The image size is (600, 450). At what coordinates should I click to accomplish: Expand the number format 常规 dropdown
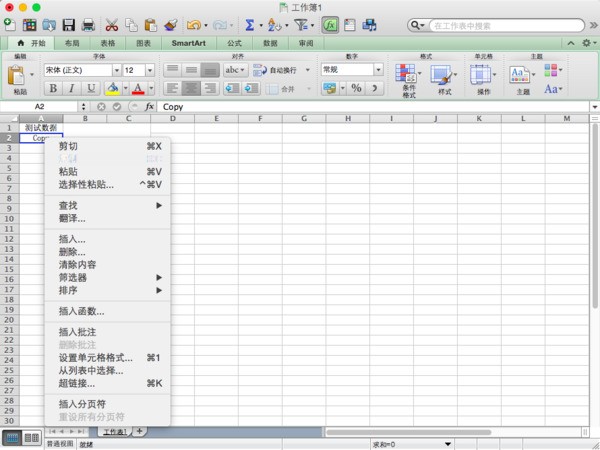point(379,70)
